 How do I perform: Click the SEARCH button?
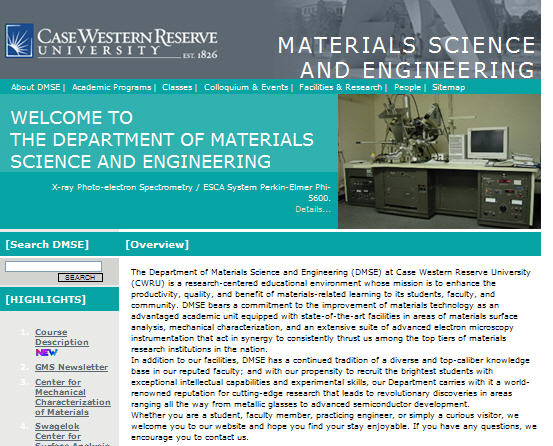pos(80,277)
